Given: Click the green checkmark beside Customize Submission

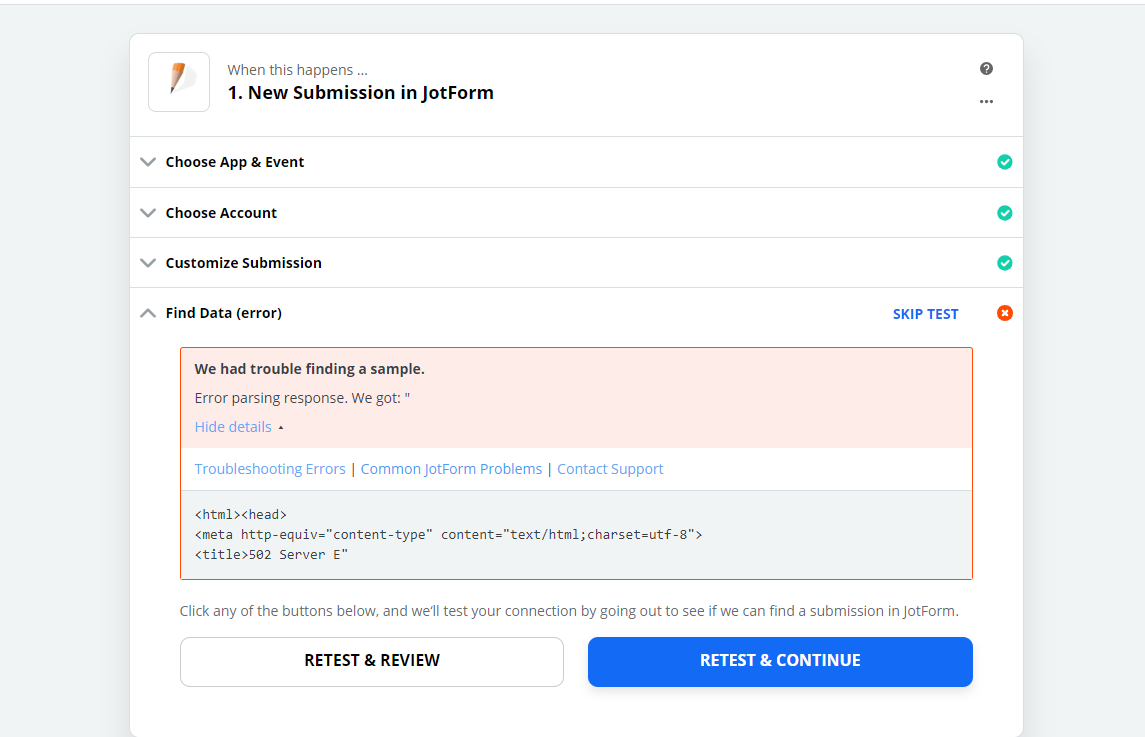Looking at the screenshot, I should (x=1004, y=262).
